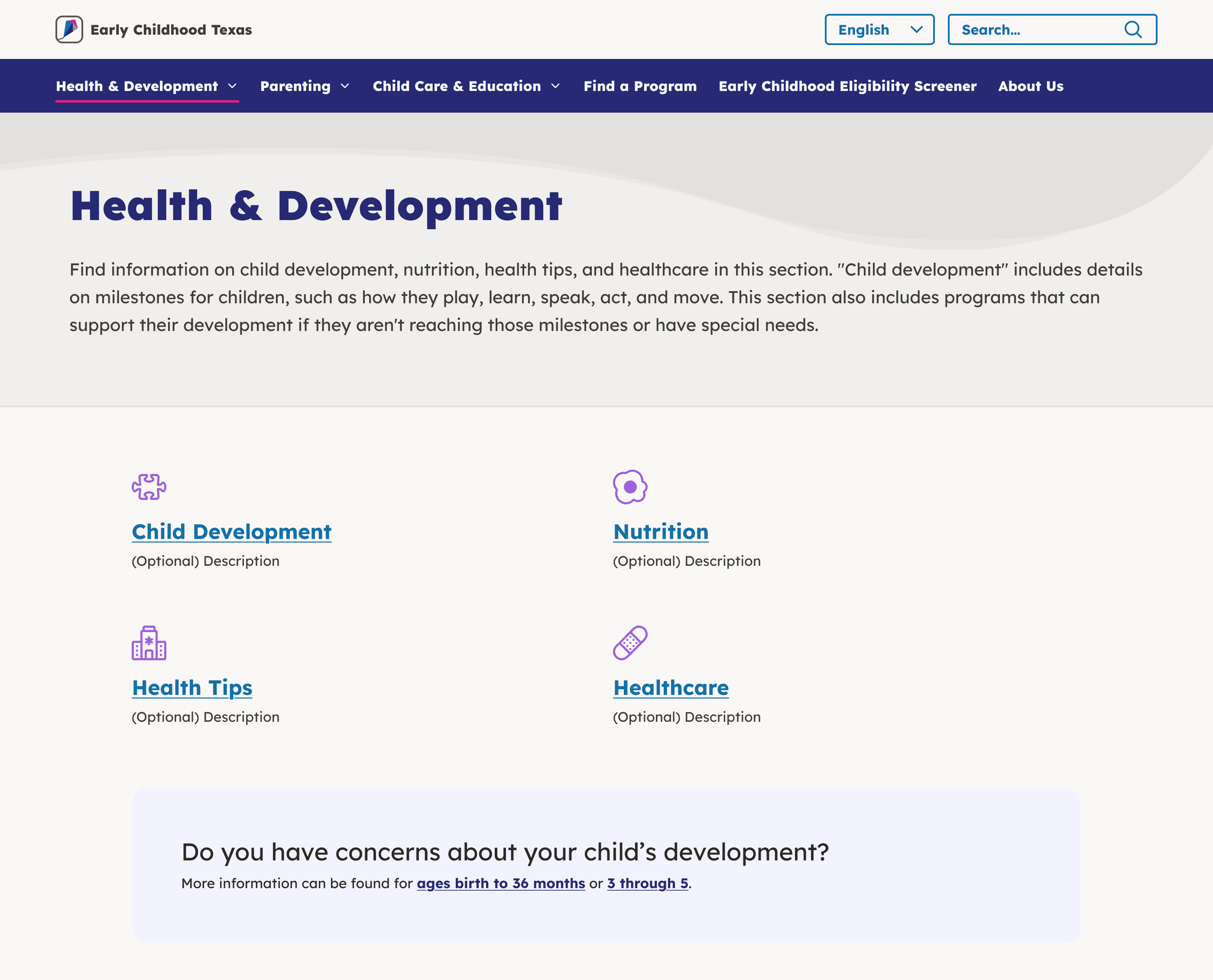This screenshot has height=980, width=1213.
Task: Click the fried egg Nutrition icon
Action: tap(630, 487)
